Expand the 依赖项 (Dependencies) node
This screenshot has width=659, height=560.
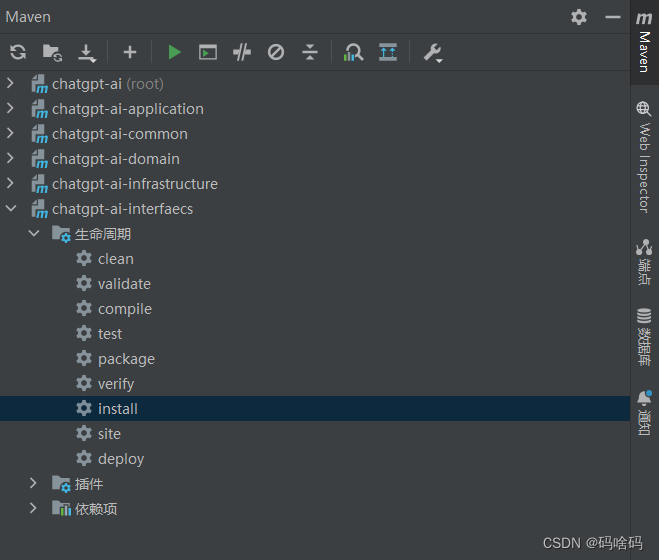coord(34,509)
